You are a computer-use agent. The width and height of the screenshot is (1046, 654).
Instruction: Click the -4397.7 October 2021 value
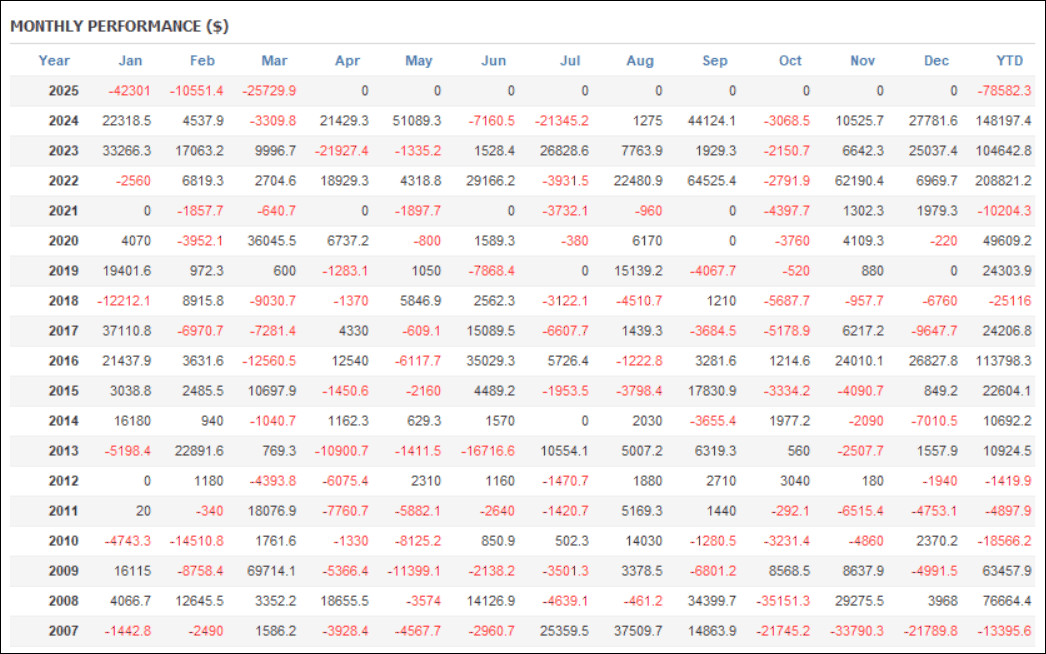[x=787, y=211]
